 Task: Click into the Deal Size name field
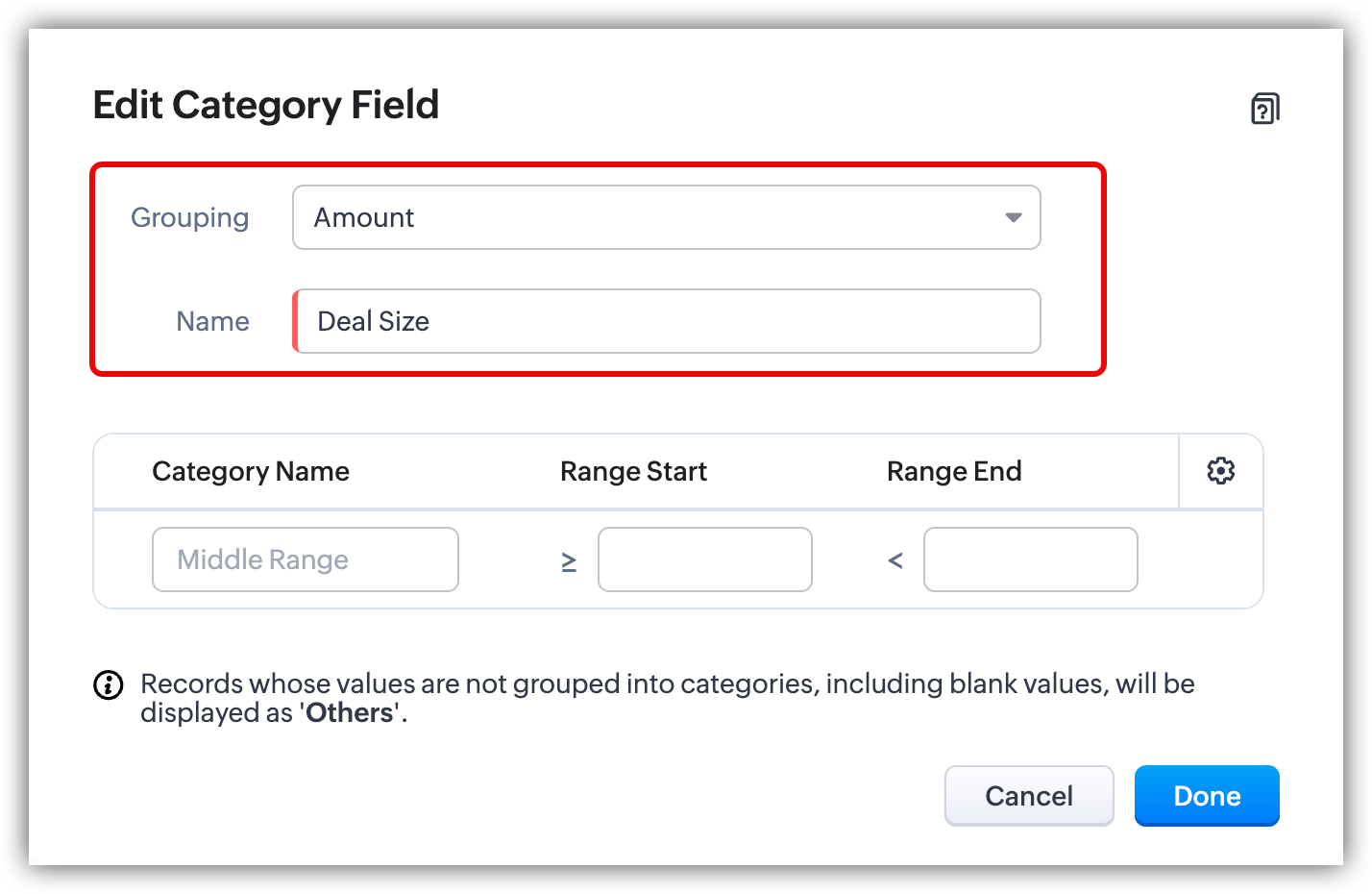coord(667,321)
